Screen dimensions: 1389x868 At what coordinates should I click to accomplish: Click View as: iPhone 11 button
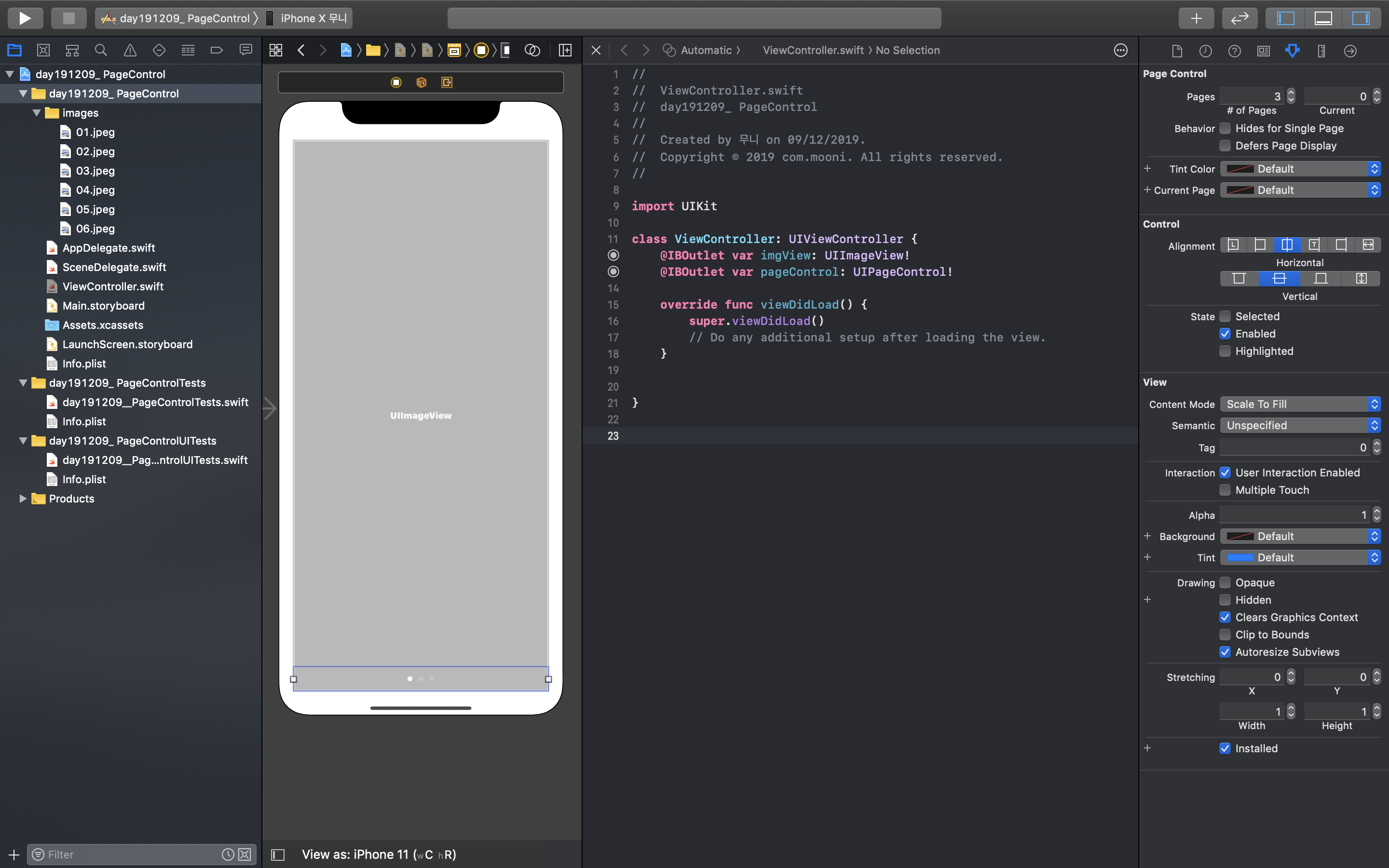click(379, 854)
